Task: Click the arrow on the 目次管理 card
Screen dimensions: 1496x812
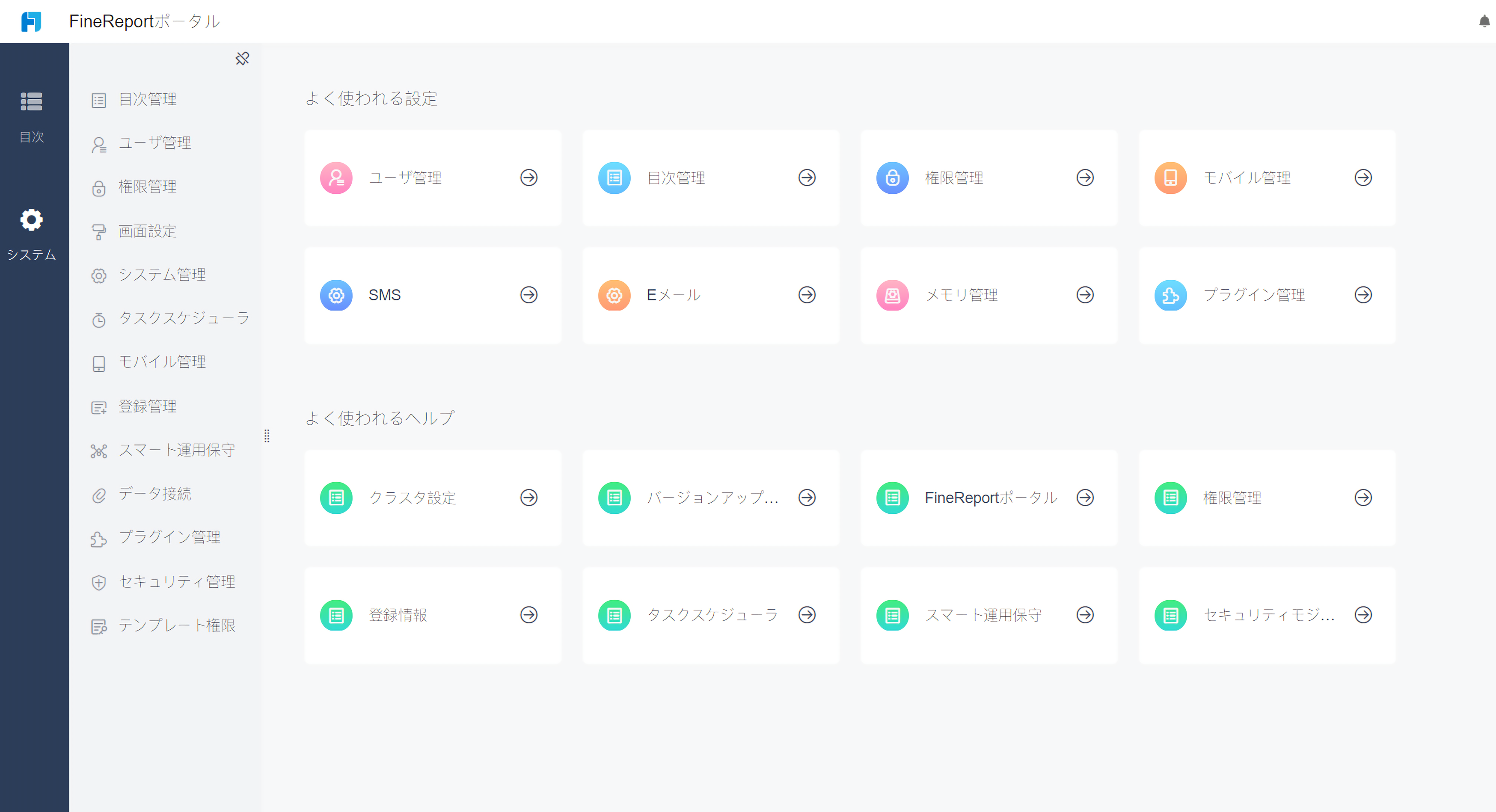Action: [x=807, y=178]
